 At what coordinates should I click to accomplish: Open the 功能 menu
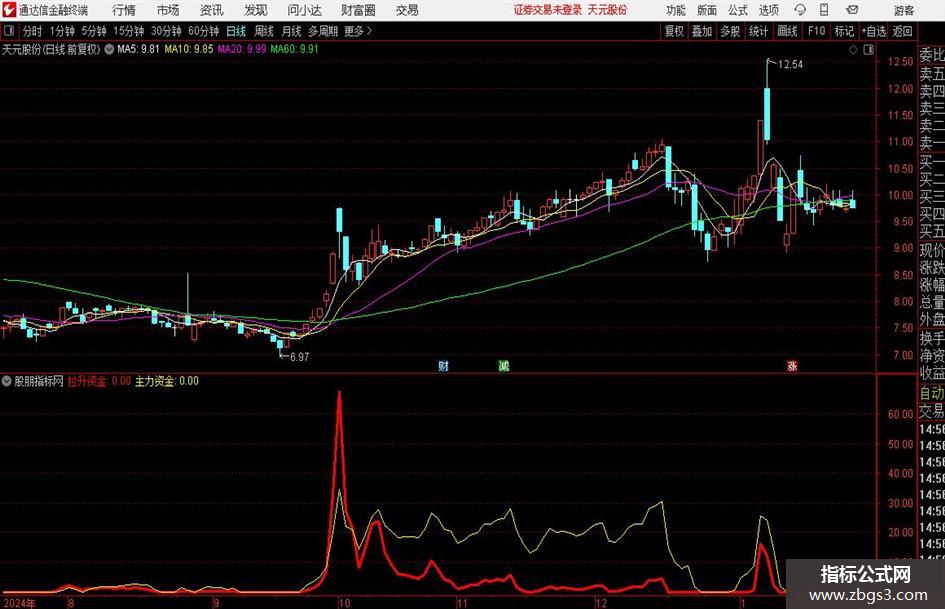point(676,10)
